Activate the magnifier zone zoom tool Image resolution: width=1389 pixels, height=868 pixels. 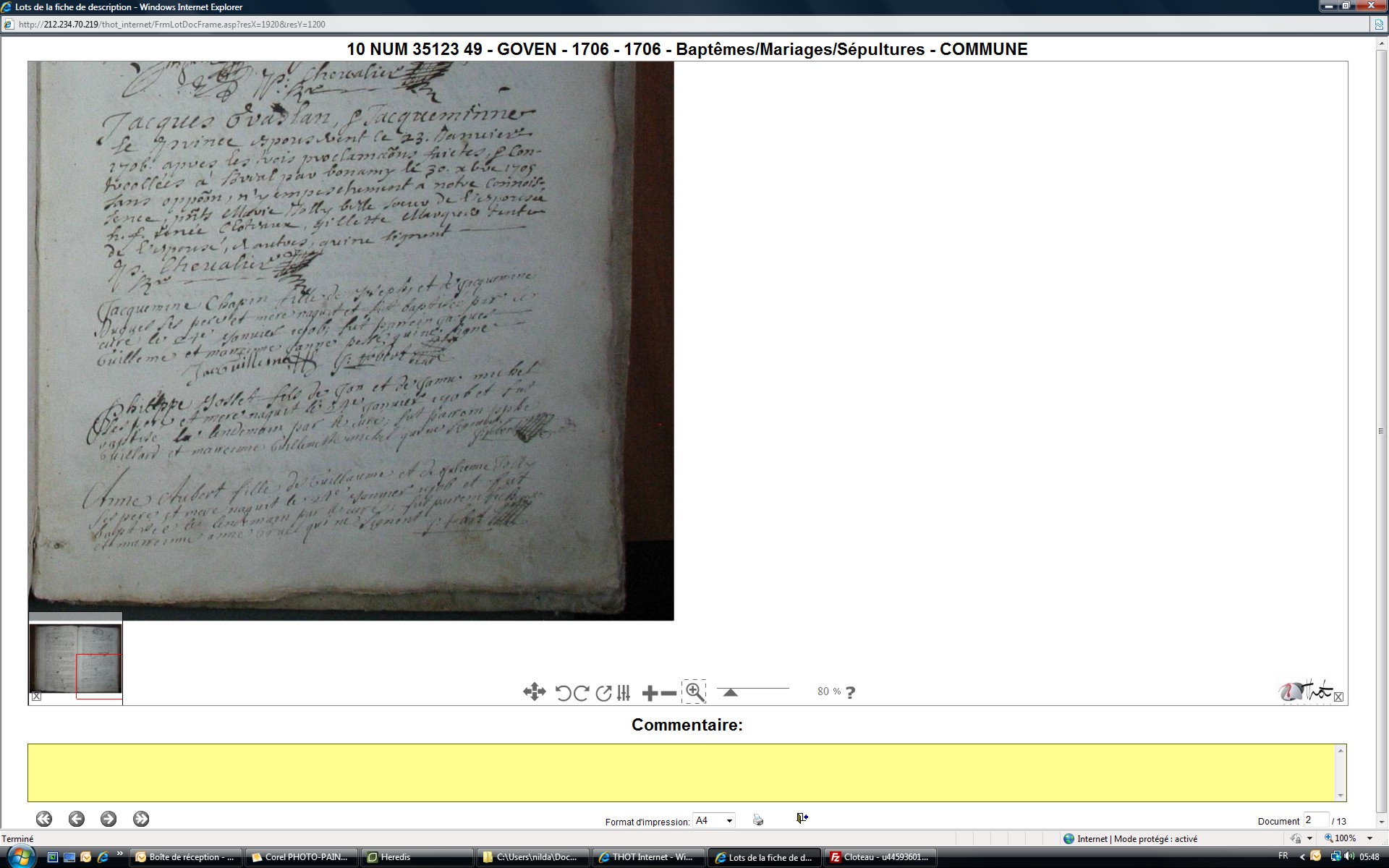point(694,692)
